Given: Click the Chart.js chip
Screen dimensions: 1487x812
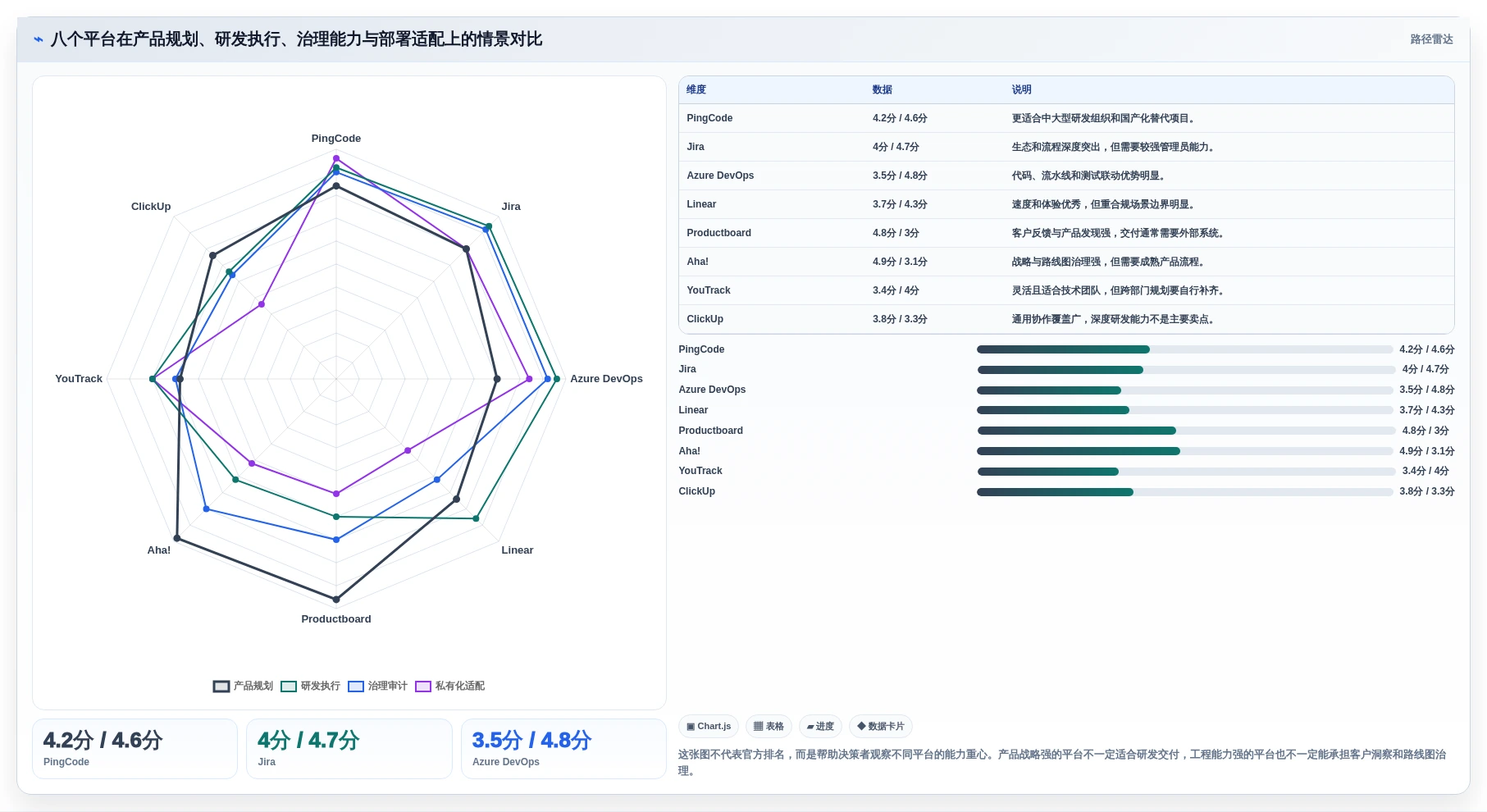Looking at the screenshot, I should (709, 726).
